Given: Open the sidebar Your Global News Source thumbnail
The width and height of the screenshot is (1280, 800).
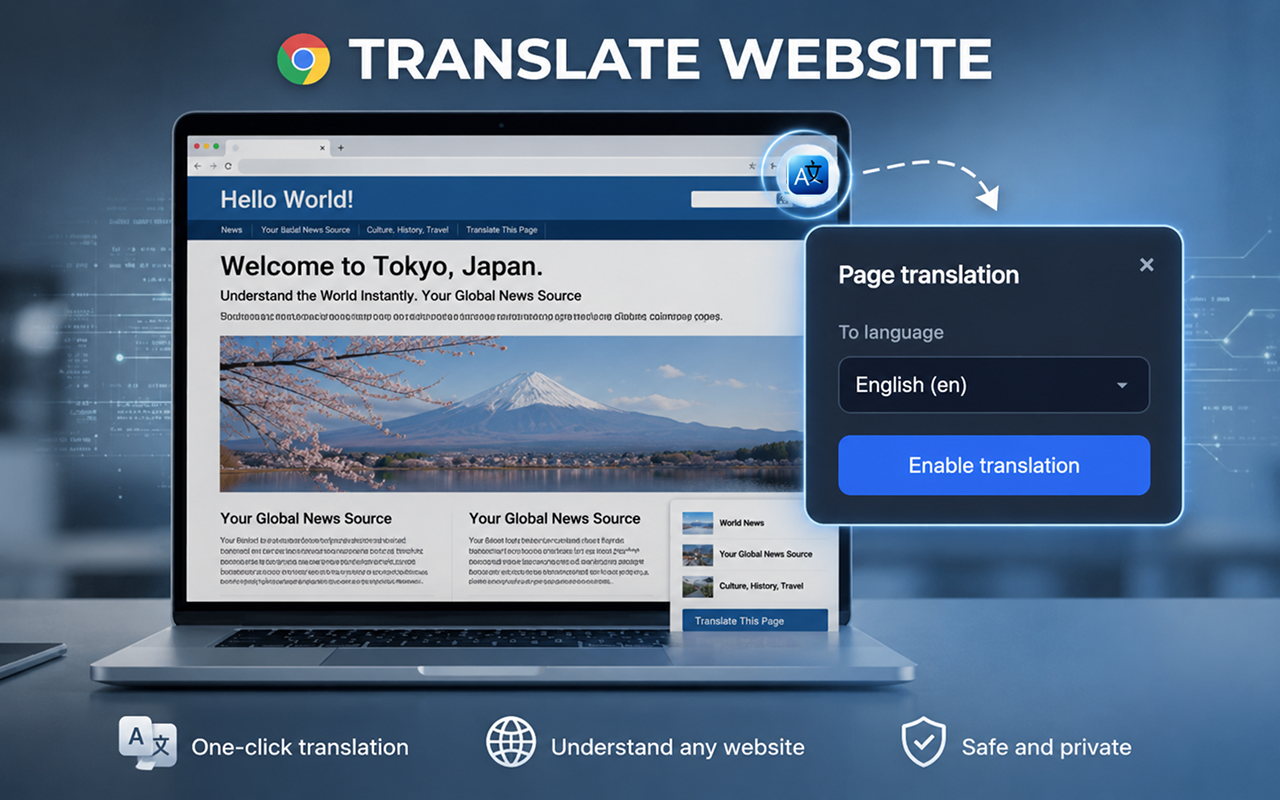Looking at the screenshot, I should tap(697, 554).
